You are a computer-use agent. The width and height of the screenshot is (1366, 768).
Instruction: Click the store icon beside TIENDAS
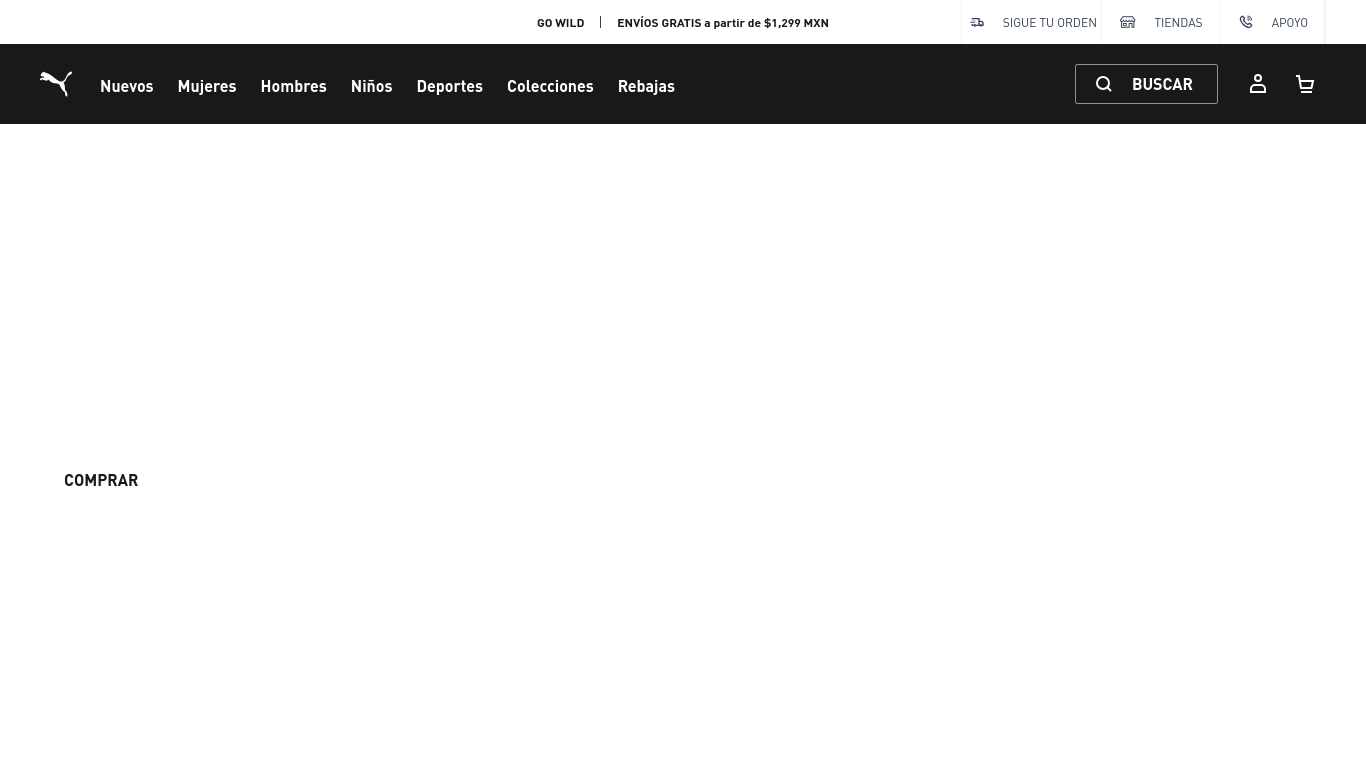[1128, 22]
